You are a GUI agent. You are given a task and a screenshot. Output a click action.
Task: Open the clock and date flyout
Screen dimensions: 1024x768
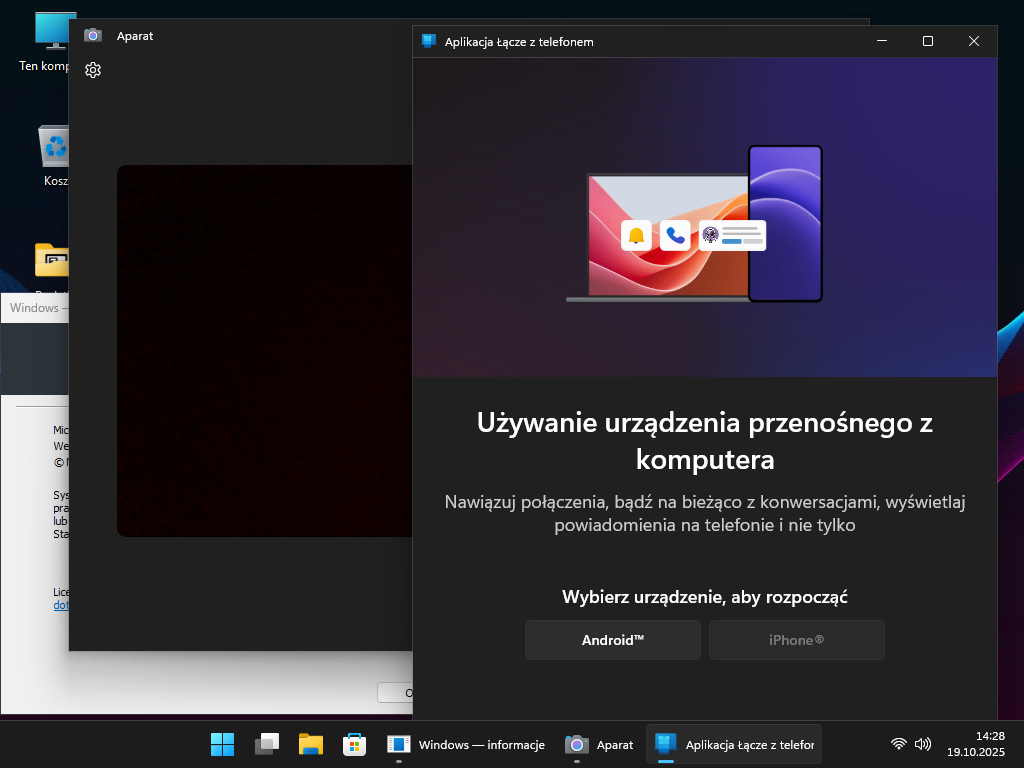pyautogui.click(x=975, y=743)
